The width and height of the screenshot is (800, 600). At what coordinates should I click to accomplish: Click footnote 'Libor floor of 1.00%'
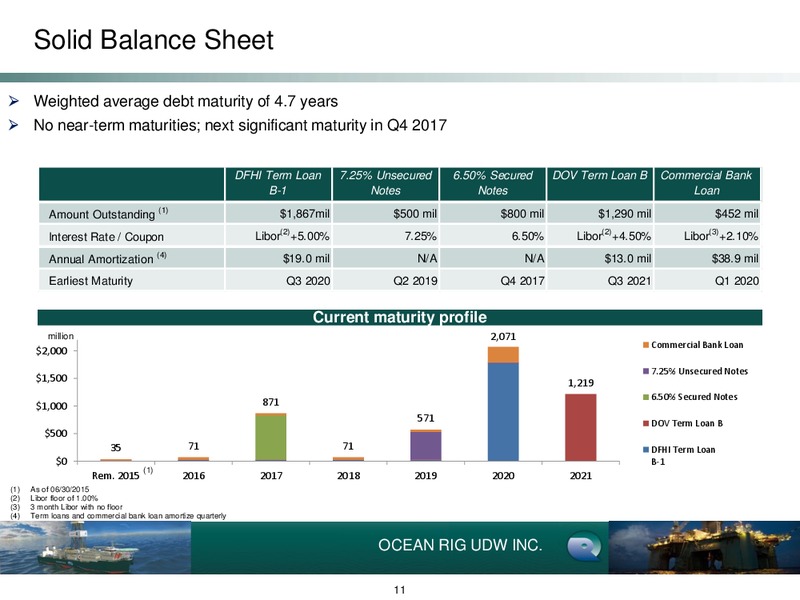pyautogui.click(x=64, y=498)
